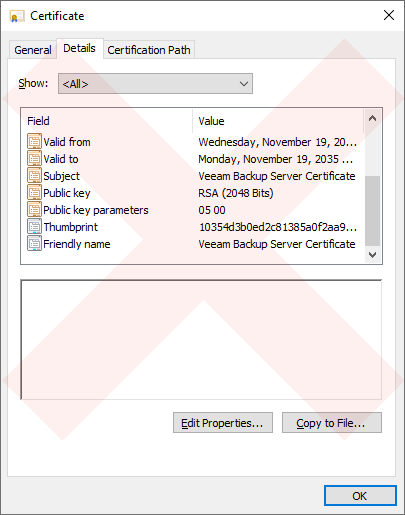The image size is (405, 515).
Task: Click the Public key parameters field icon
Action: coord(34,210)
